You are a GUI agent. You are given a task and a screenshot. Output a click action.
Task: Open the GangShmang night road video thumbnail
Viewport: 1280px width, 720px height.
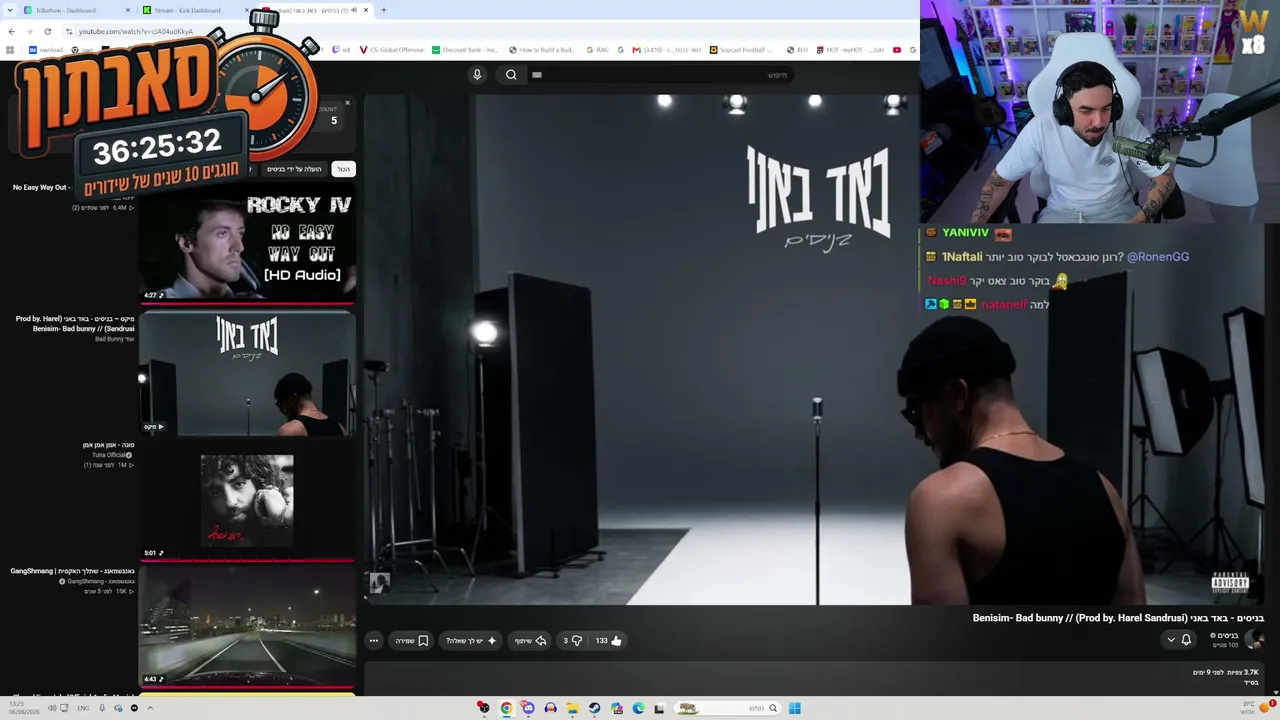247,626
